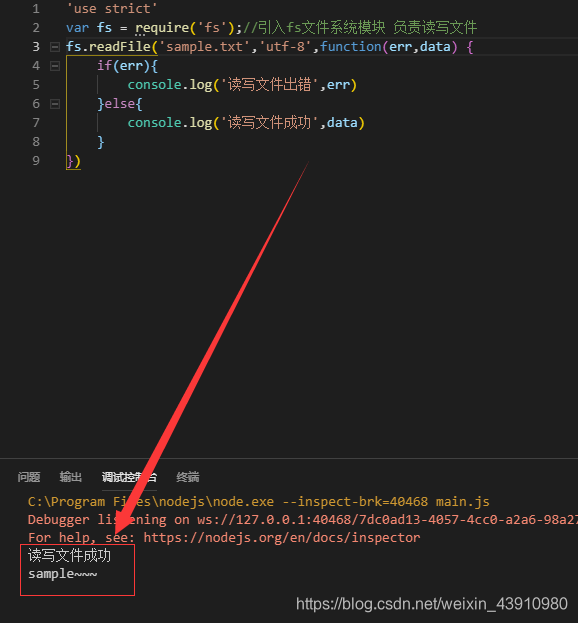Click the 读写文件成功 console output line
The height and width of the screenshot is (623, 578).
point(69,555)
